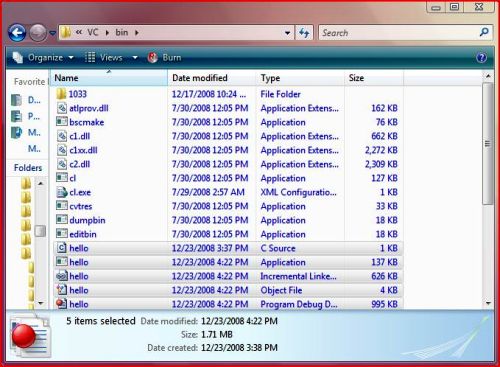Click the 12/17/2008 10:24 date cell

(x=209, y=94)
